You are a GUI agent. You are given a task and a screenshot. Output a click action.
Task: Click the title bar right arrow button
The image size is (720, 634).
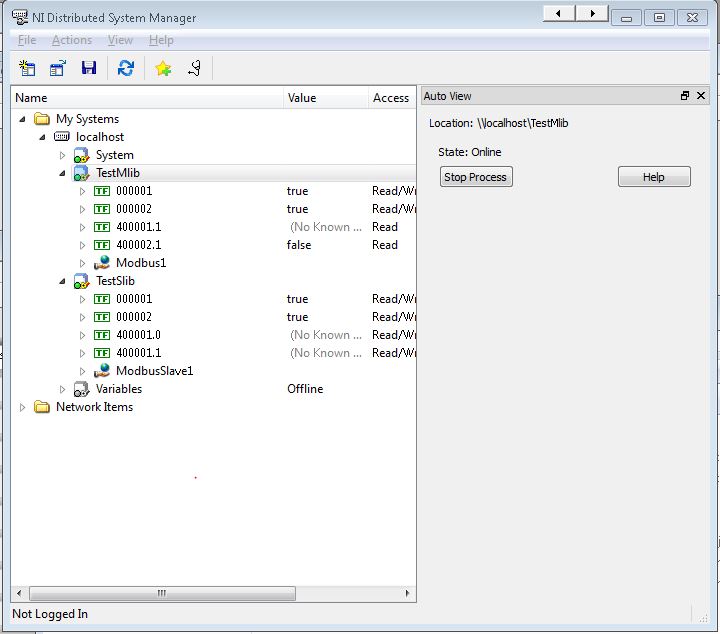(592, 14)
